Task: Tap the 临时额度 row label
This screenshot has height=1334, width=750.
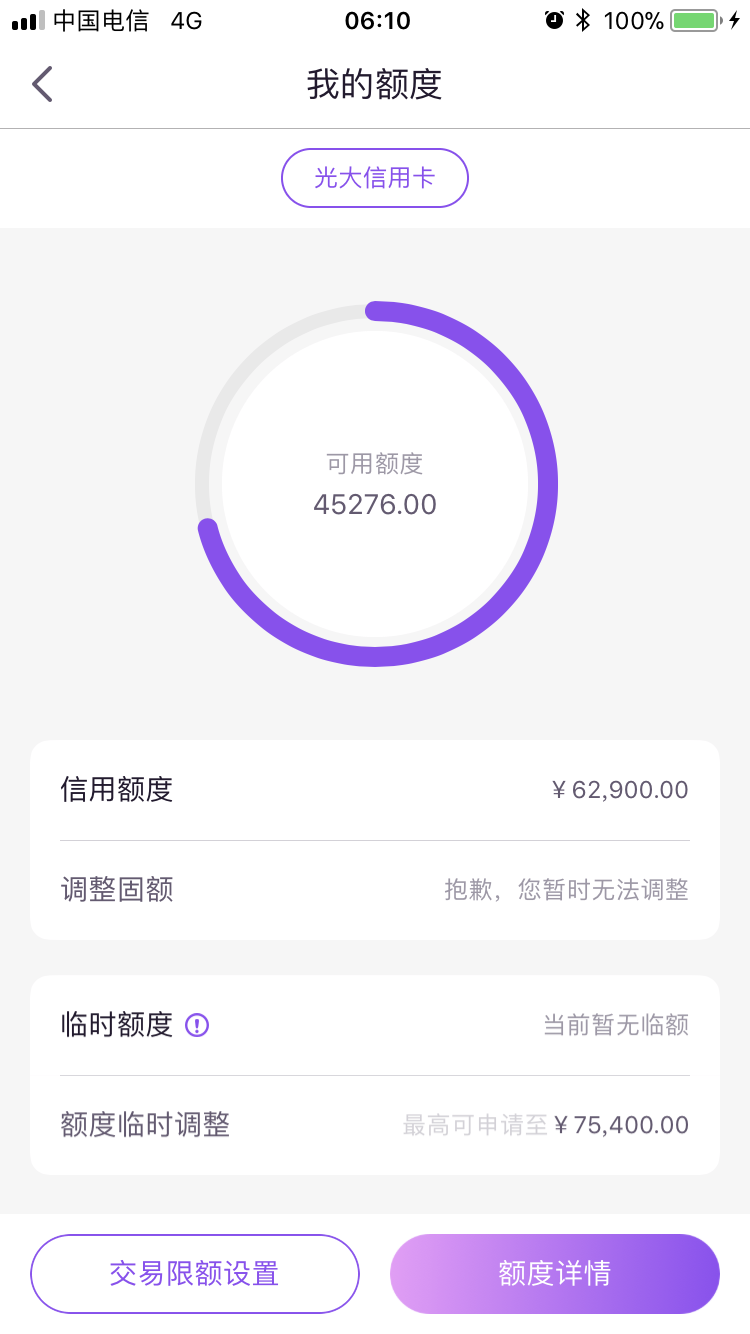Action: click(117, 1025)
